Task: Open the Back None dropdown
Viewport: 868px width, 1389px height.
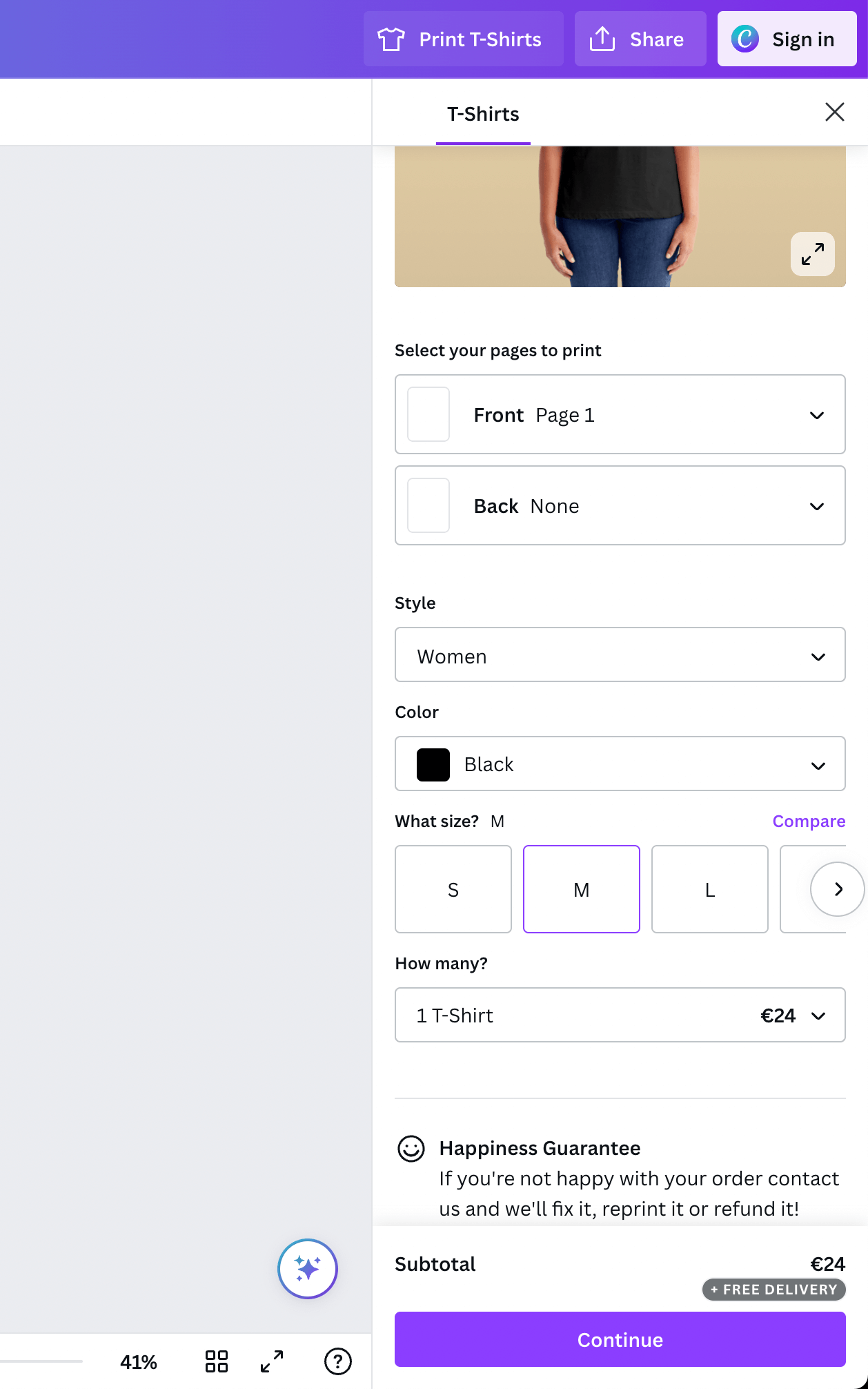Action: click(620, 505)
